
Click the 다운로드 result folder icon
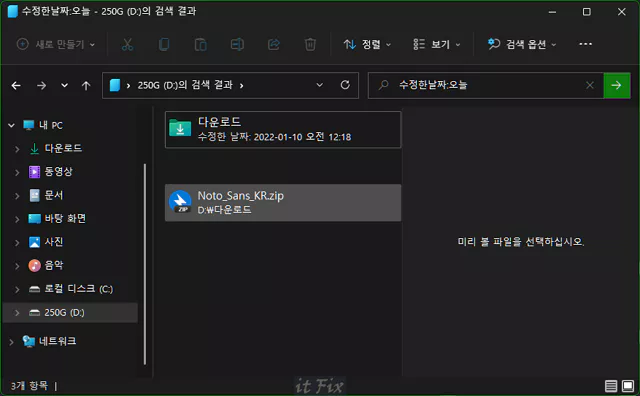(x=180, y=128)
